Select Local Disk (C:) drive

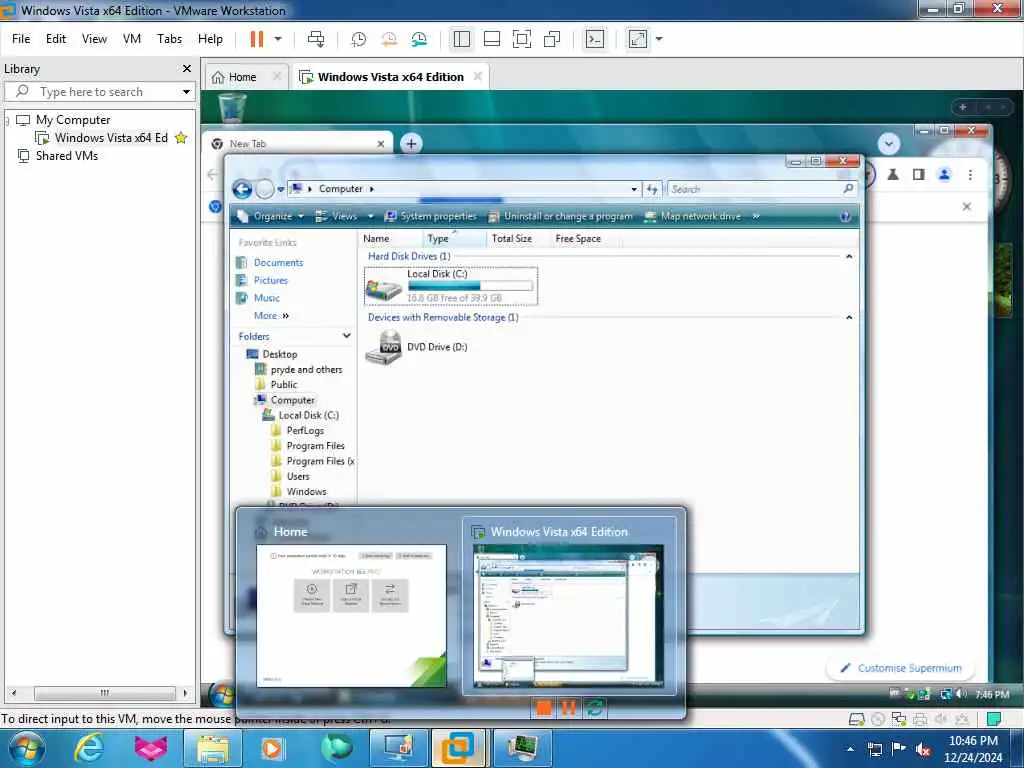click(x=451, y=286)
